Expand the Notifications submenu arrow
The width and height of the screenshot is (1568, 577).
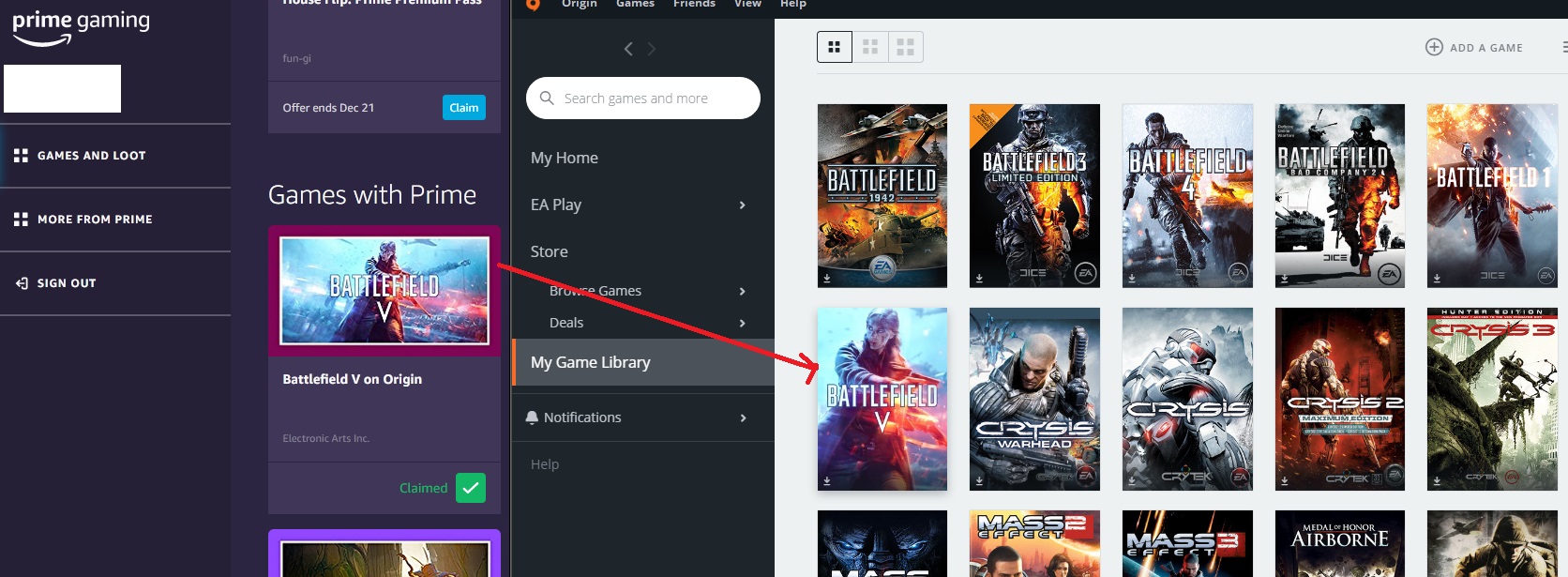[x=743, y=418]
